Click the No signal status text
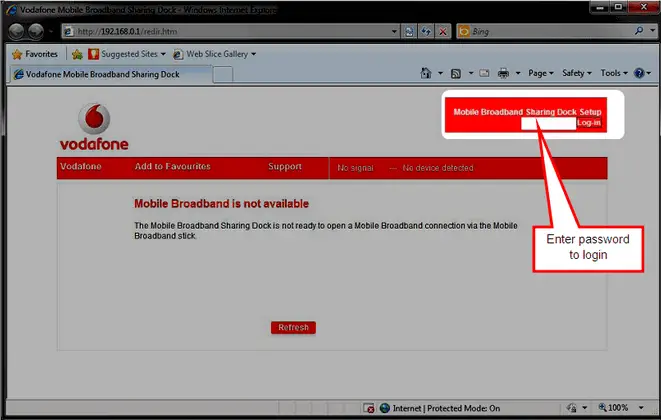This screenshot has width=661, height=420. tap(355, 168)
